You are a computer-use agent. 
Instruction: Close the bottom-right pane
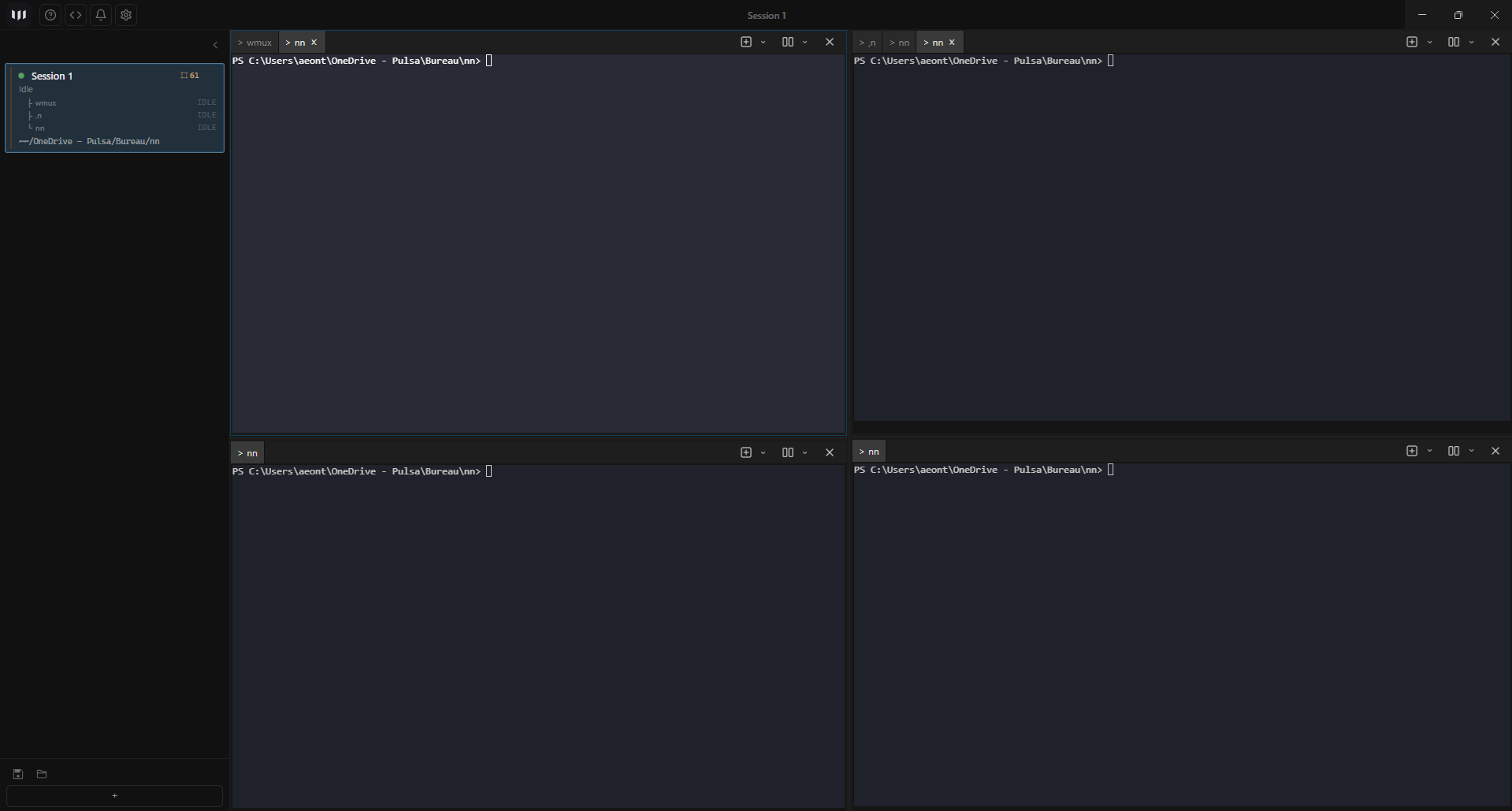pos(1495,451)
